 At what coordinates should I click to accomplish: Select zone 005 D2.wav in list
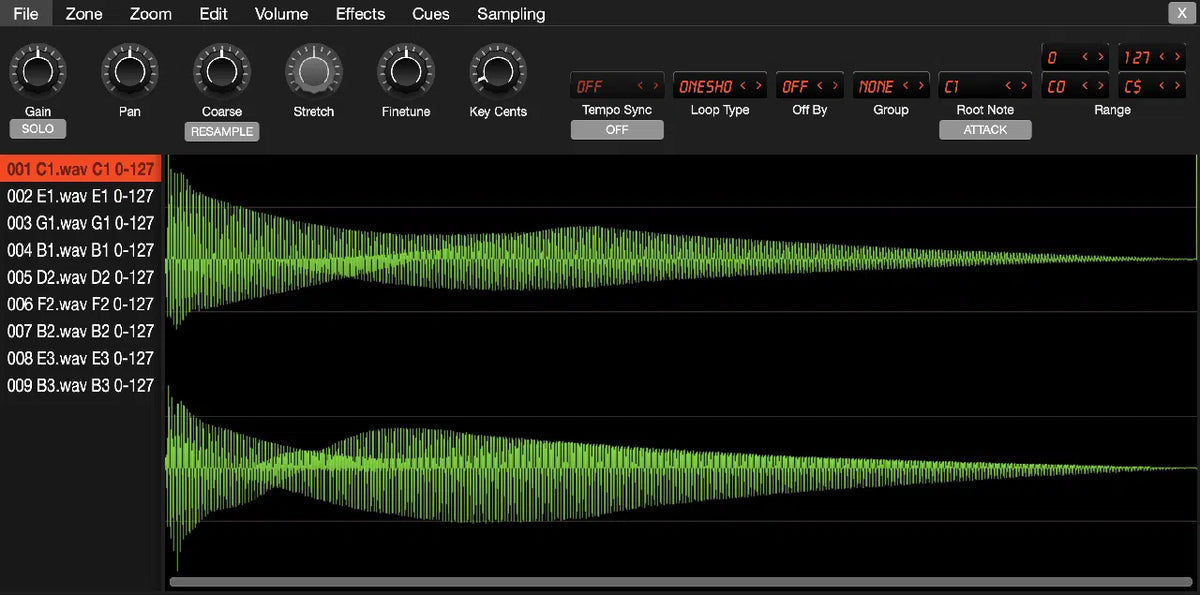point(80,277)
